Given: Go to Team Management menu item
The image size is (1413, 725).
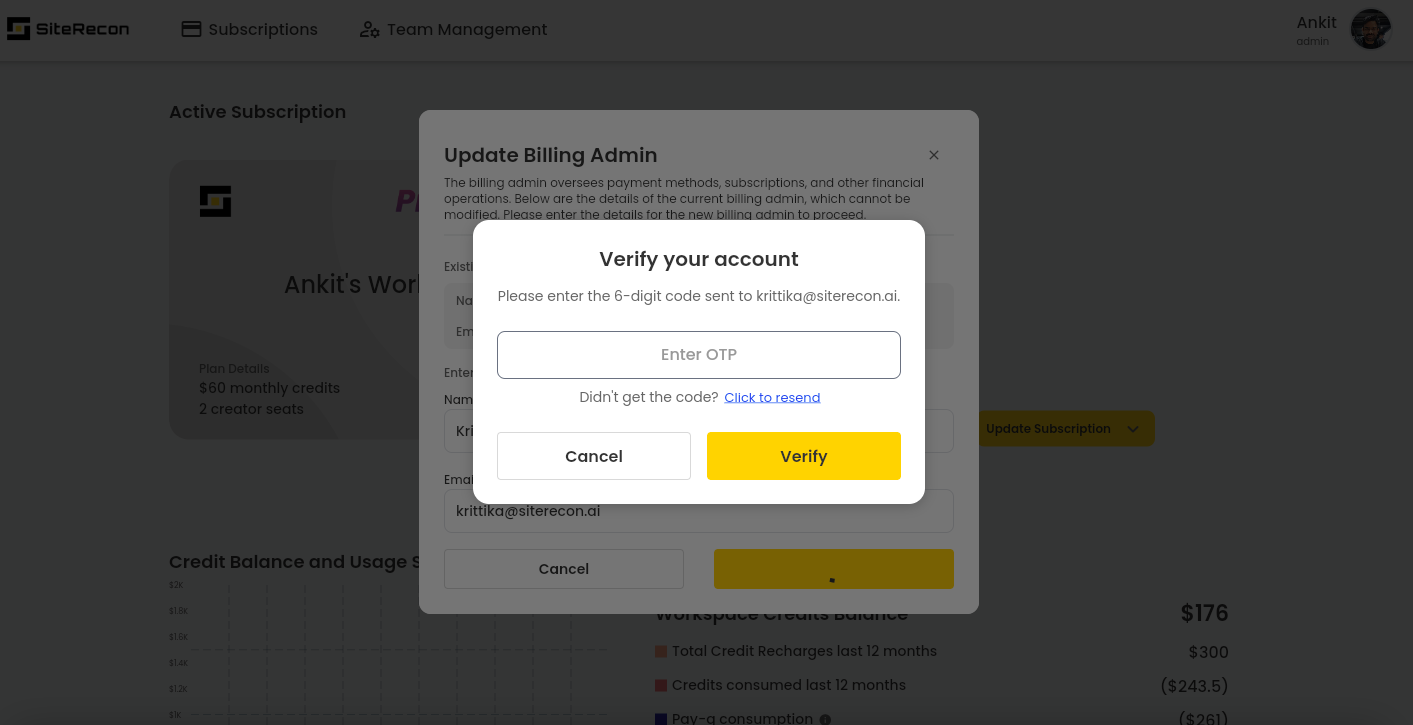Looking at the screenshot, I should click(453, 29).
